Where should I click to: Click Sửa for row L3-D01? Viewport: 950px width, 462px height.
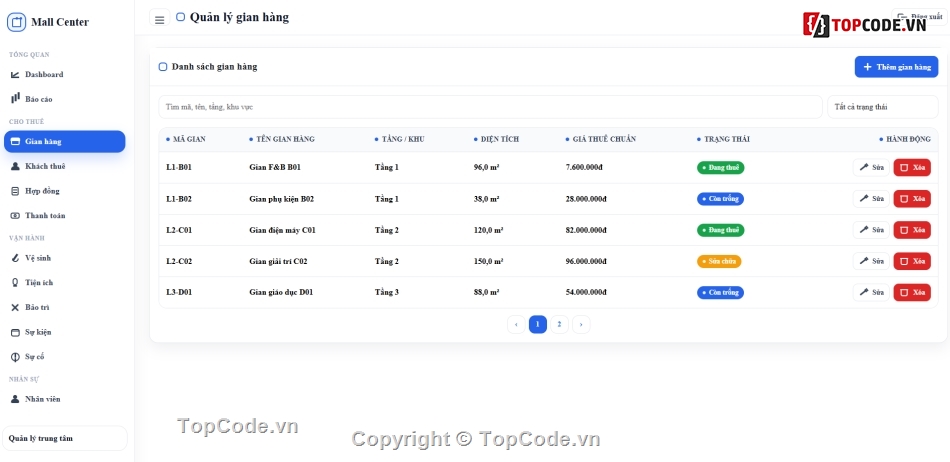(871, 292)
